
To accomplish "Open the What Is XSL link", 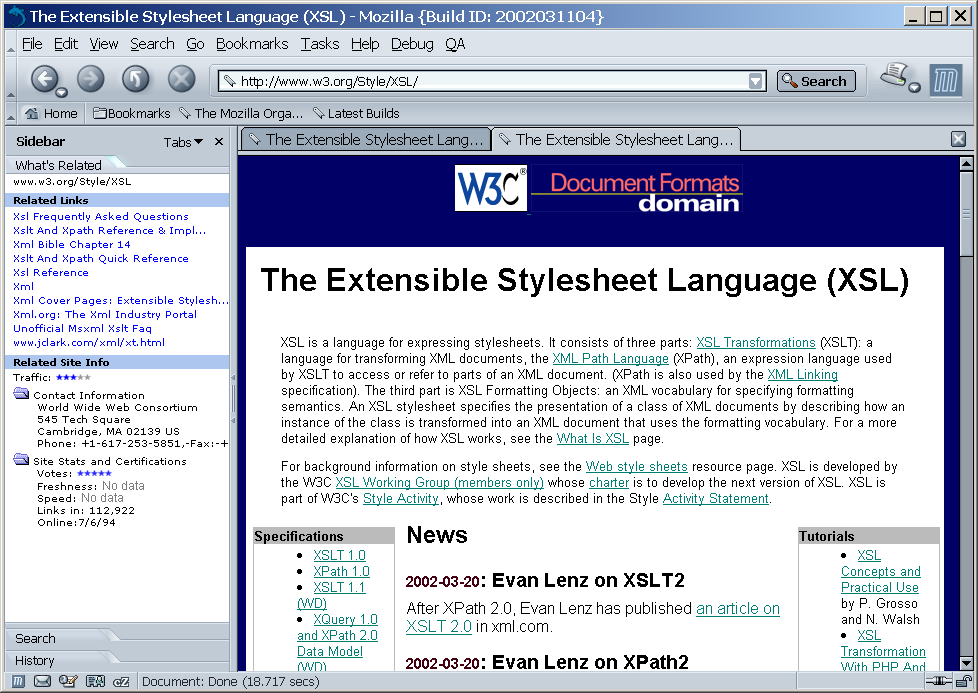I will point(593,439).
